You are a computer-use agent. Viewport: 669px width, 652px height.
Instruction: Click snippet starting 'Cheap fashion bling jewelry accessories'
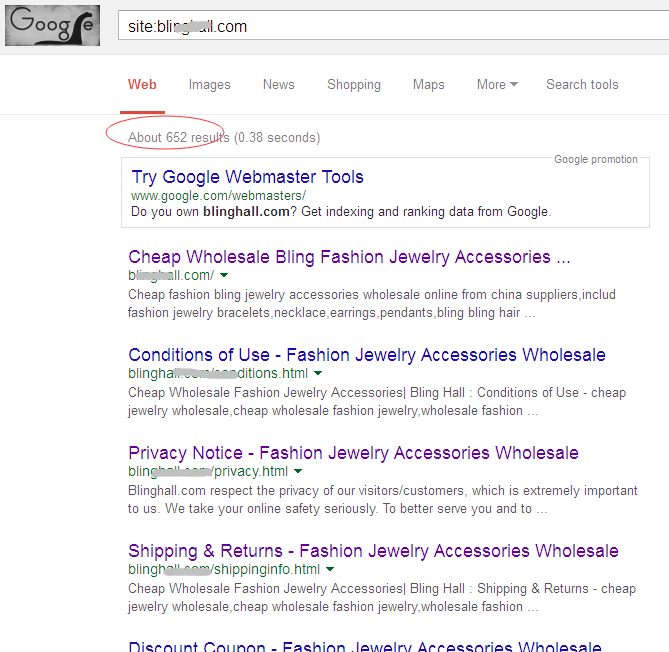click(x=372, y=303)
